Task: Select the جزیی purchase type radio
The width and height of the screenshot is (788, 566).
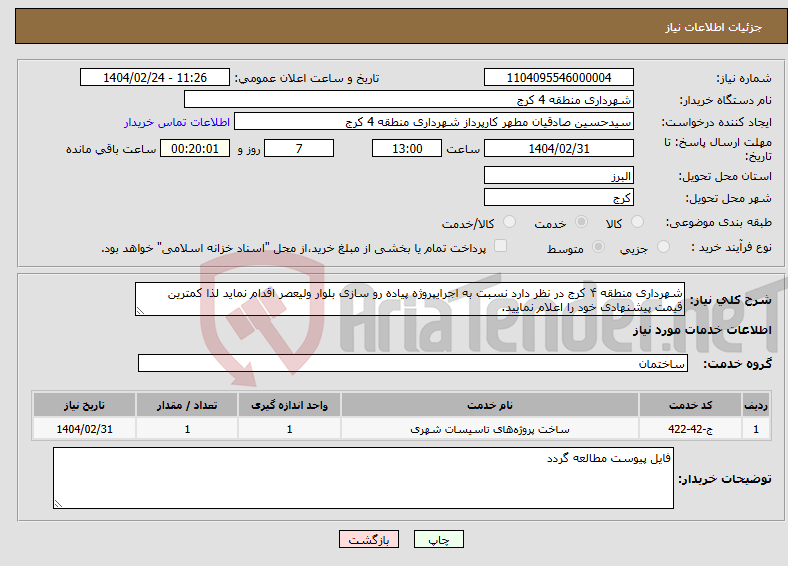Action: point(663,246)
